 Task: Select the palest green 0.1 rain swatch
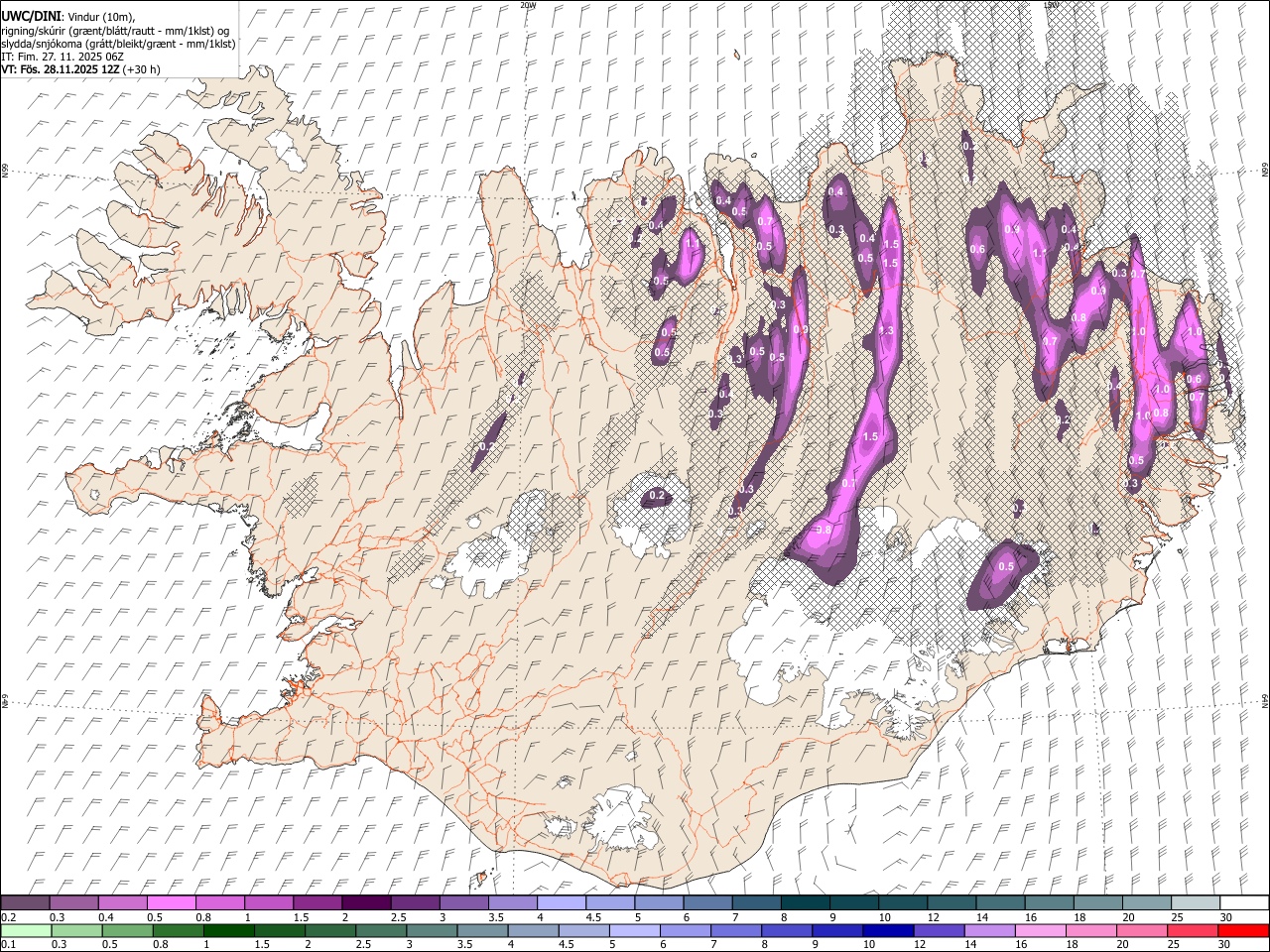[26, 930]
